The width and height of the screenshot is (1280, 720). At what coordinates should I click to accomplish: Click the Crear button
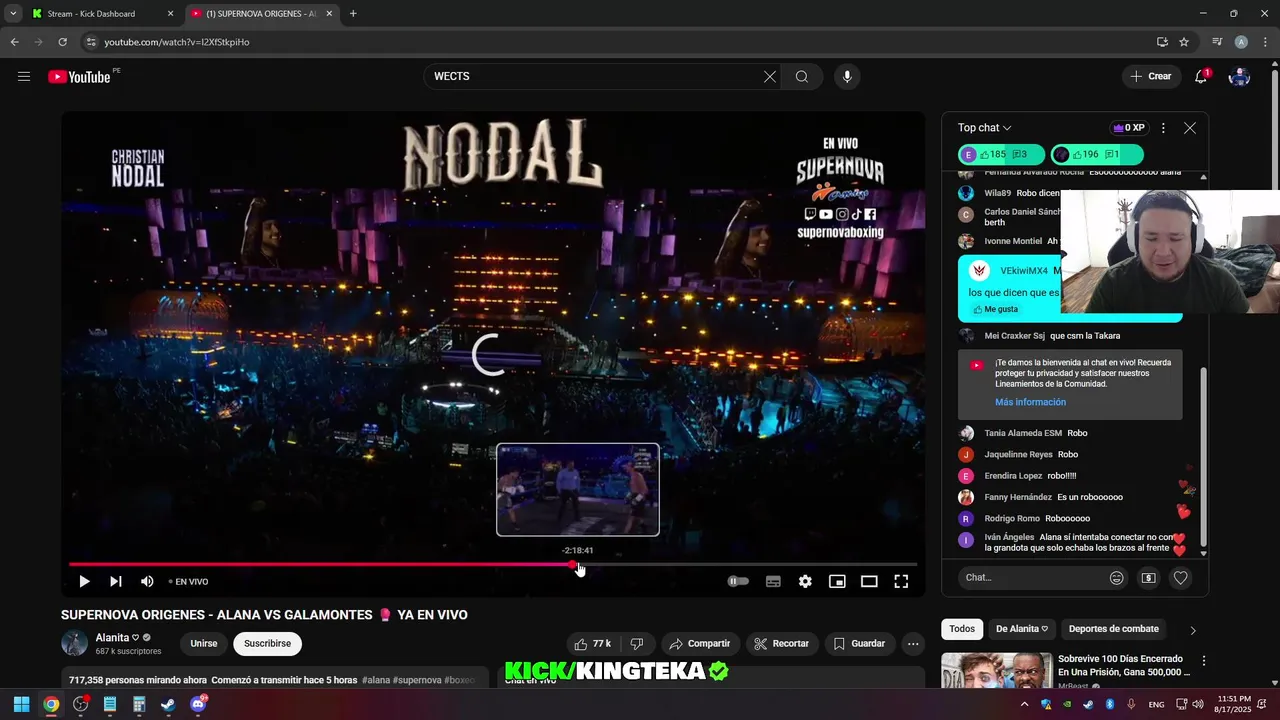(x=1150, y=76)
